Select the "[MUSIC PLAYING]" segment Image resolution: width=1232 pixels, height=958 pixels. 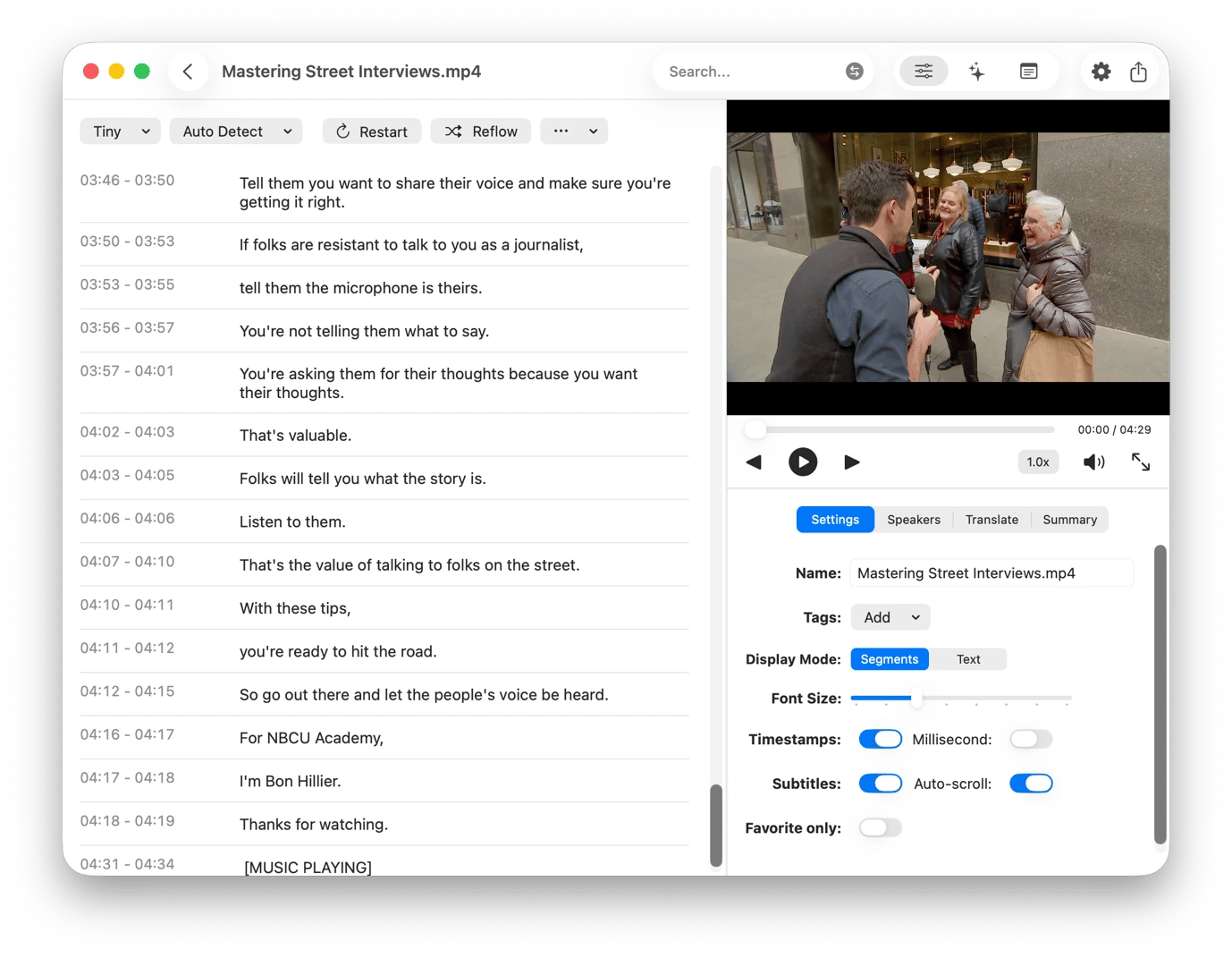click(x=308, y=868)
